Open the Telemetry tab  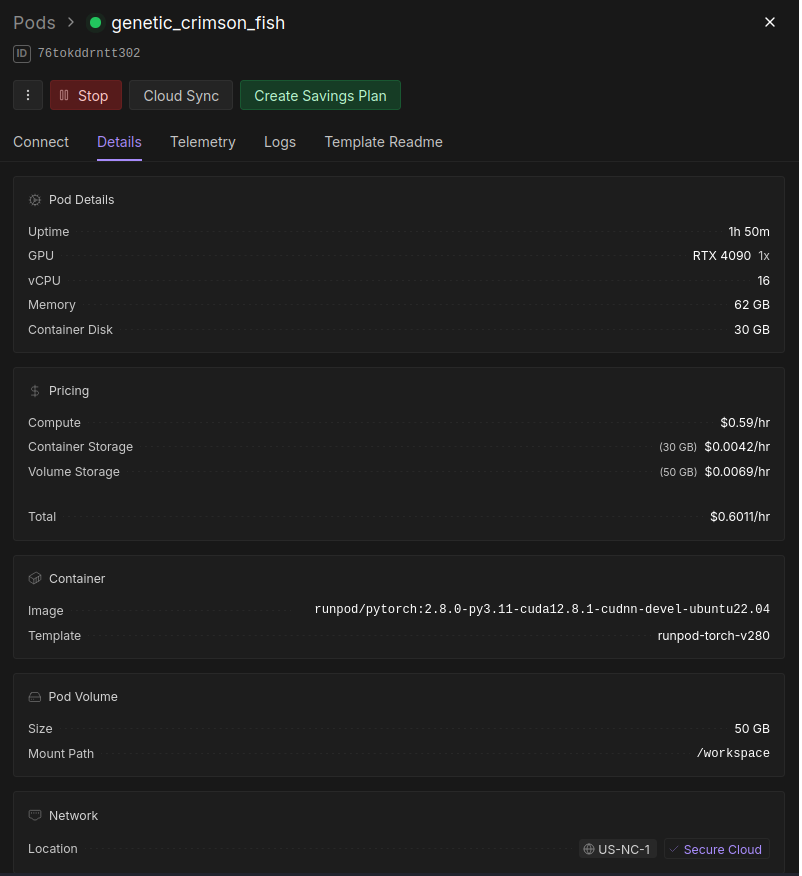click(x=203, y=142)
